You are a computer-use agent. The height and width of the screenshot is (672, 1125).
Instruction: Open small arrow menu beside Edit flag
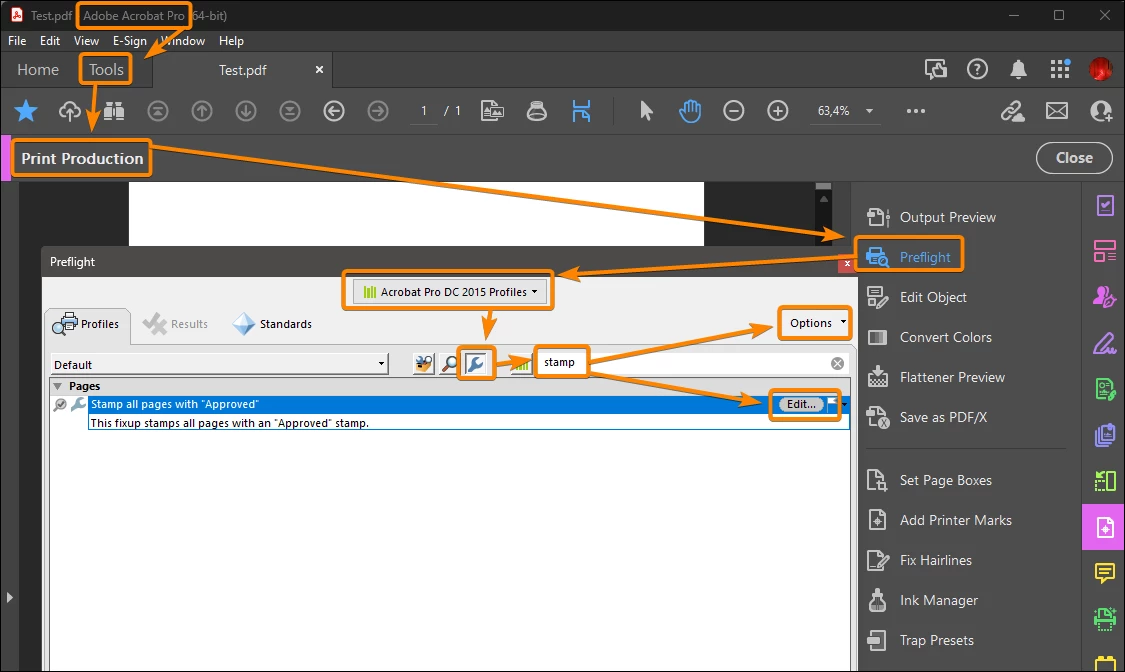pos(844,404)
